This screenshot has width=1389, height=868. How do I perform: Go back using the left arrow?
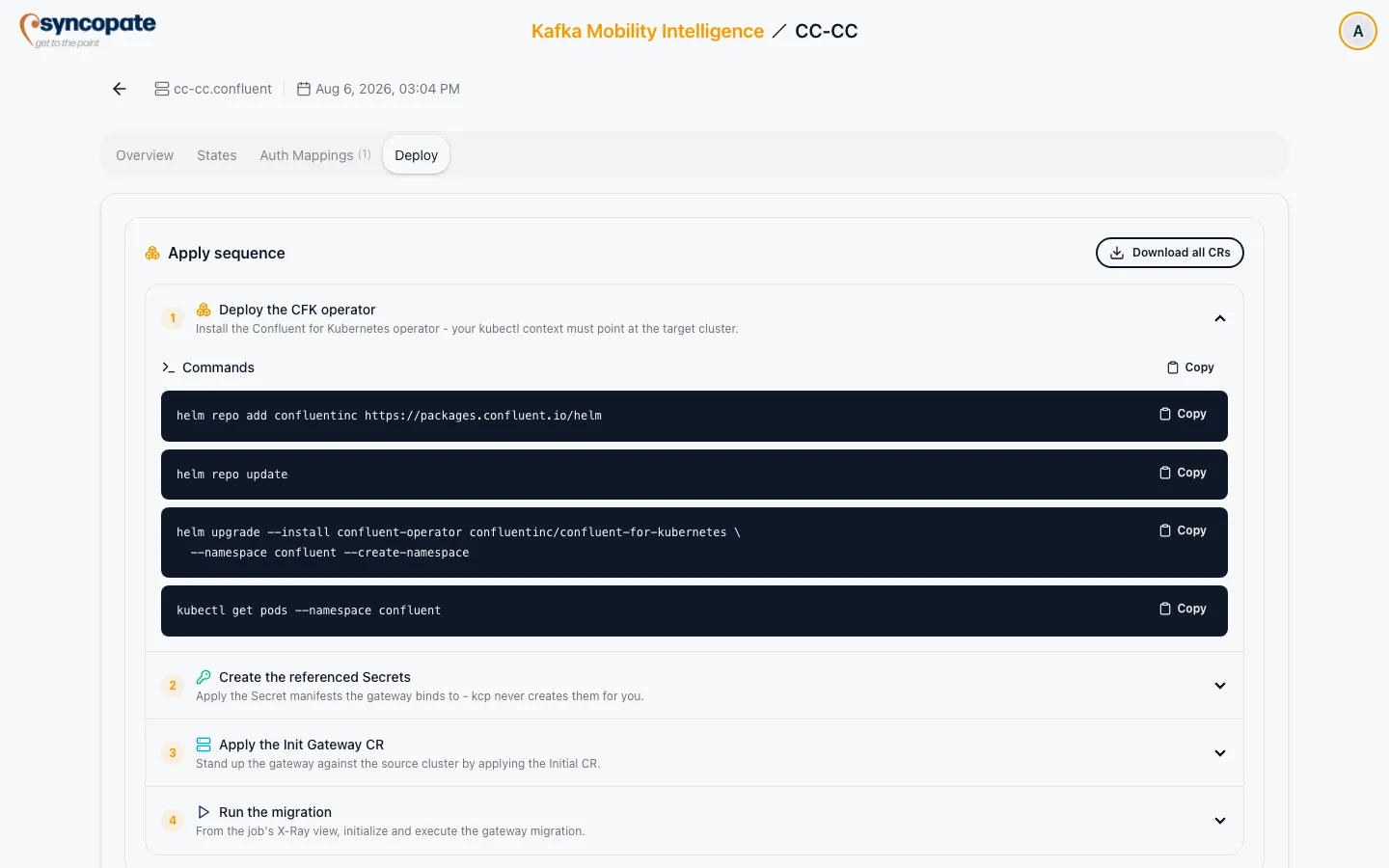pos(120,89)
